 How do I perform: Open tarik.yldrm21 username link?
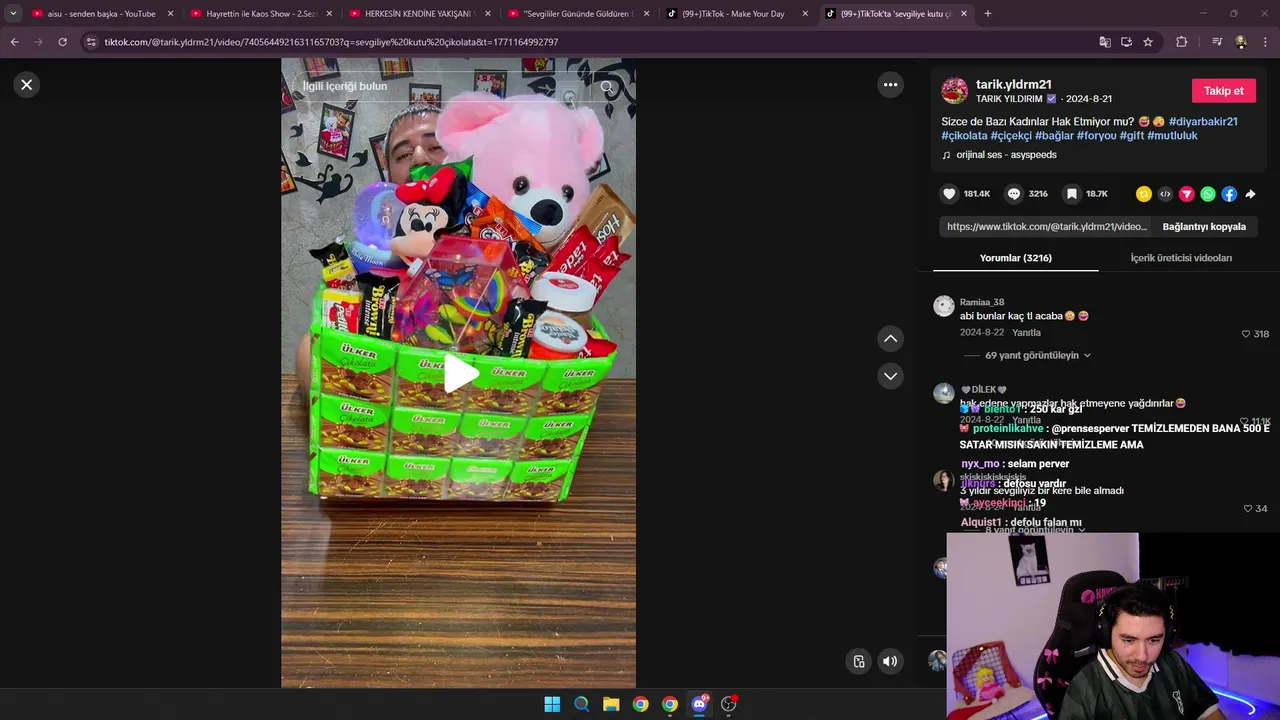(x=1013, y=85)
